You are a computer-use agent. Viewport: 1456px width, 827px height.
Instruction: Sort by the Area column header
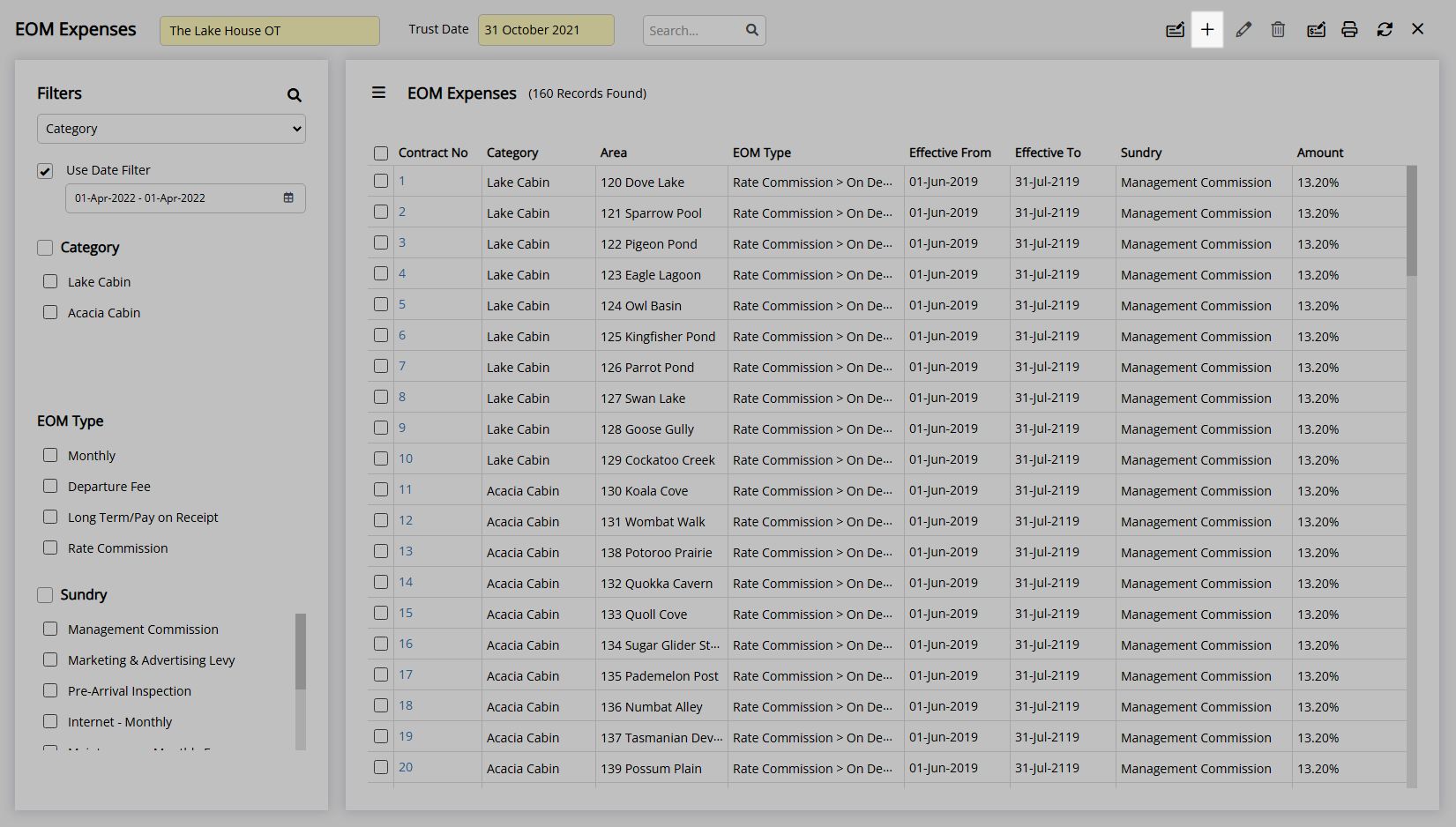(x=614, y=153)
